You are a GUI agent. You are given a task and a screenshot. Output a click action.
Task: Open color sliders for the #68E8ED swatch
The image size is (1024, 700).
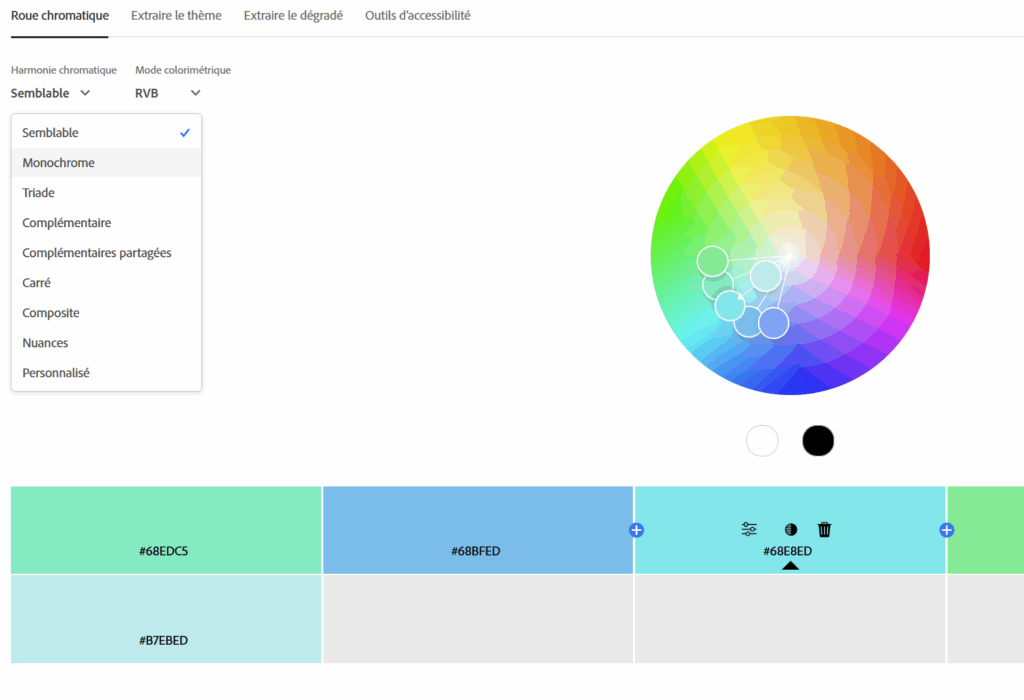pyautogui.click(x=749, y=530)
